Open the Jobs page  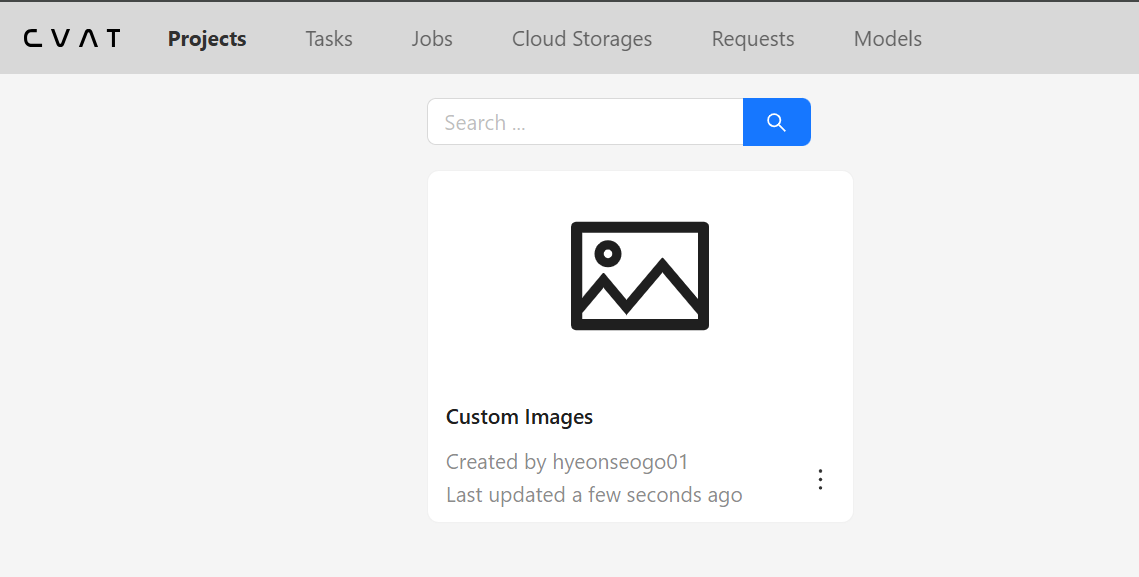click(x=432, y=39)
